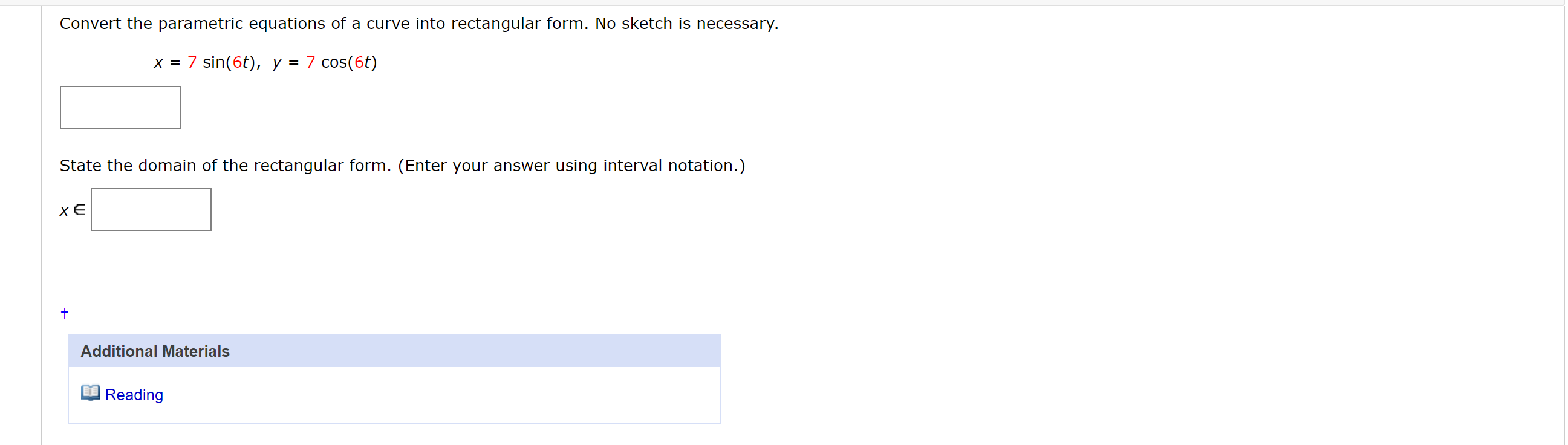Screen dimensions: 1568x445
Task: Click the 'State the domain' prompt text
Action: [x=225, y=166]
